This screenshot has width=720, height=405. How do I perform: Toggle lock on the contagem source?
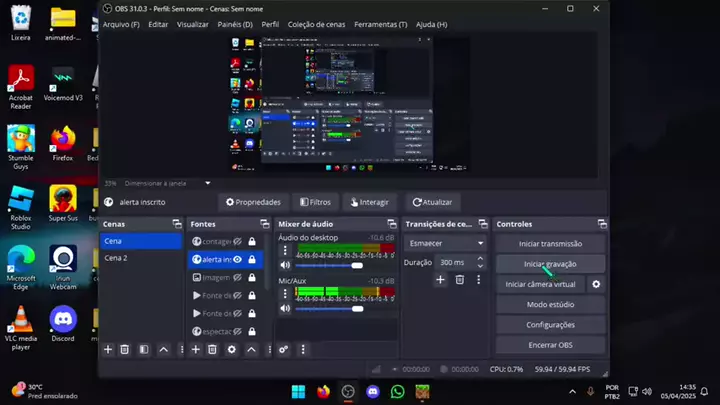tap(251, 241)
